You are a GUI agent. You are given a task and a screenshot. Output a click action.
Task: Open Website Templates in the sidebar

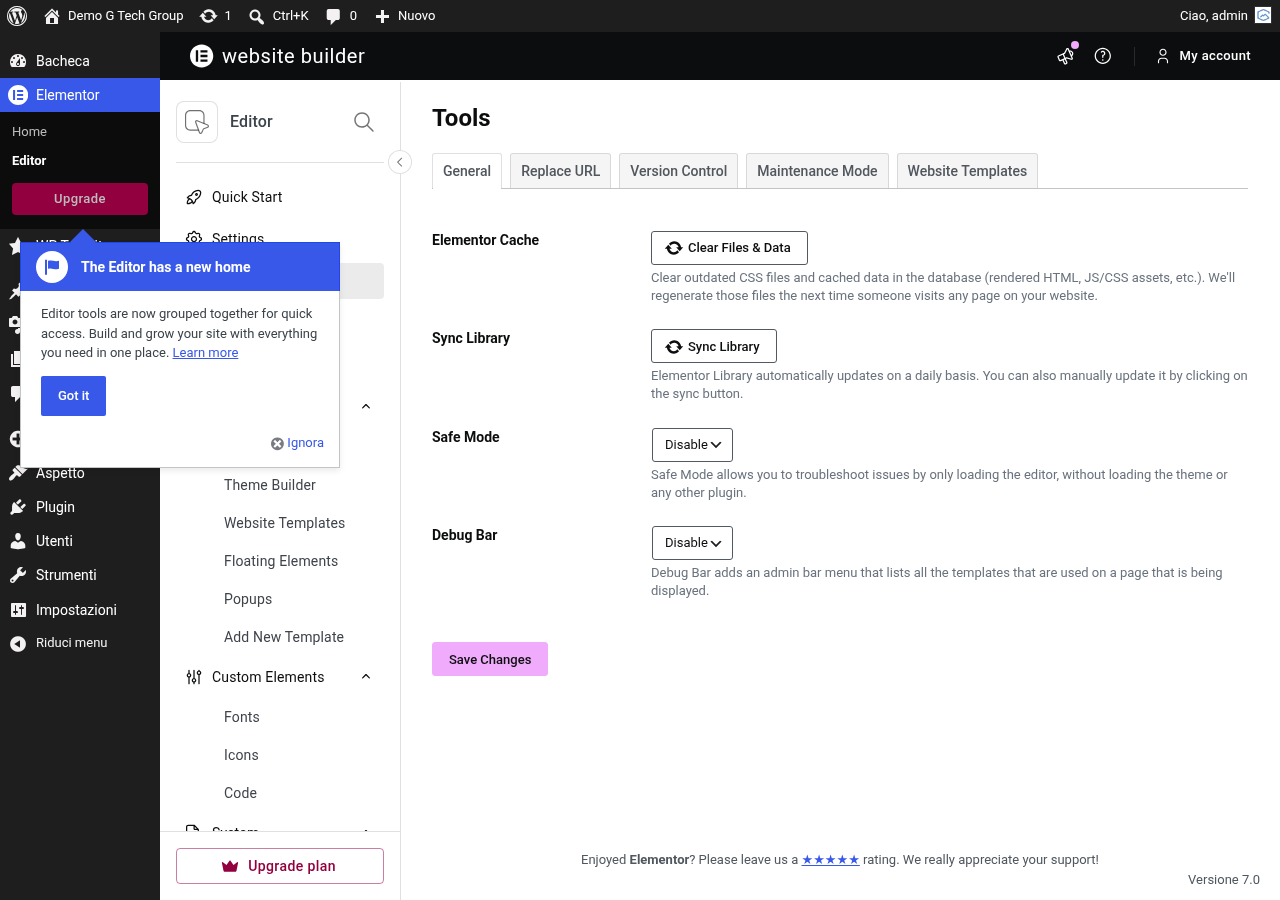pyautogui.click(x=284, y=523)
